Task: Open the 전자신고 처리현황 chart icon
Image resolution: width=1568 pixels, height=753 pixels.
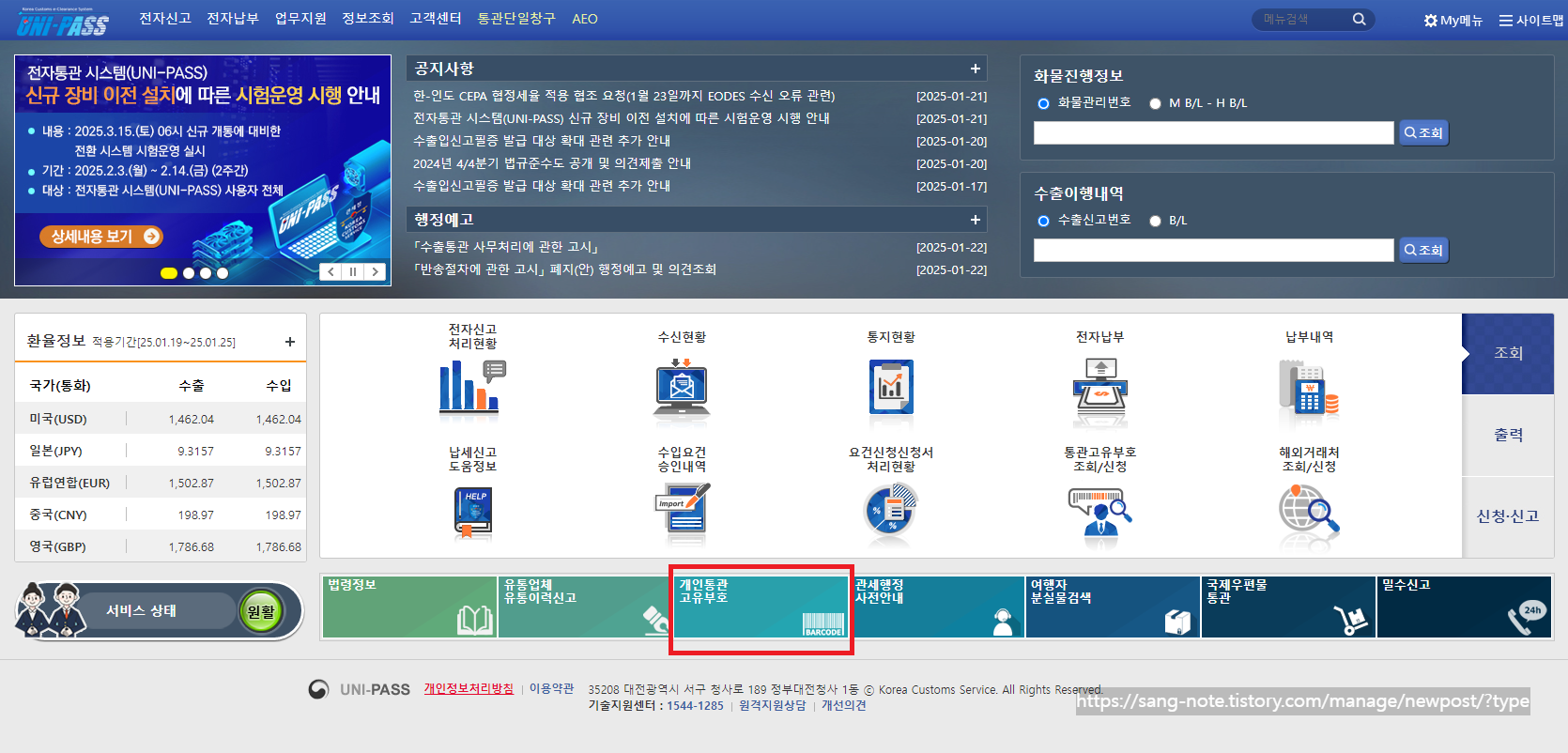Action: tap(472, 387)
